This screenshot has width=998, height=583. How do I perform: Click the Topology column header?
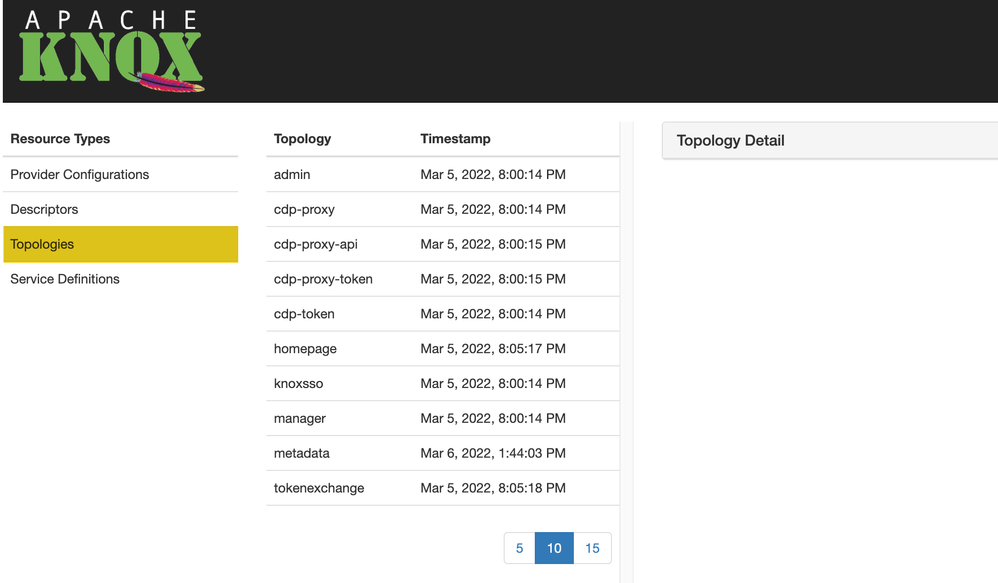[302, 139]
